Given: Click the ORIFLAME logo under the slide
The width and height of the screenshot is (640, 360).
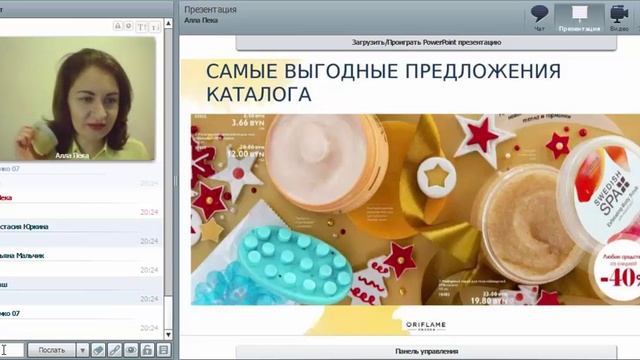Looking at the screenshot, I should coord(426,325).
